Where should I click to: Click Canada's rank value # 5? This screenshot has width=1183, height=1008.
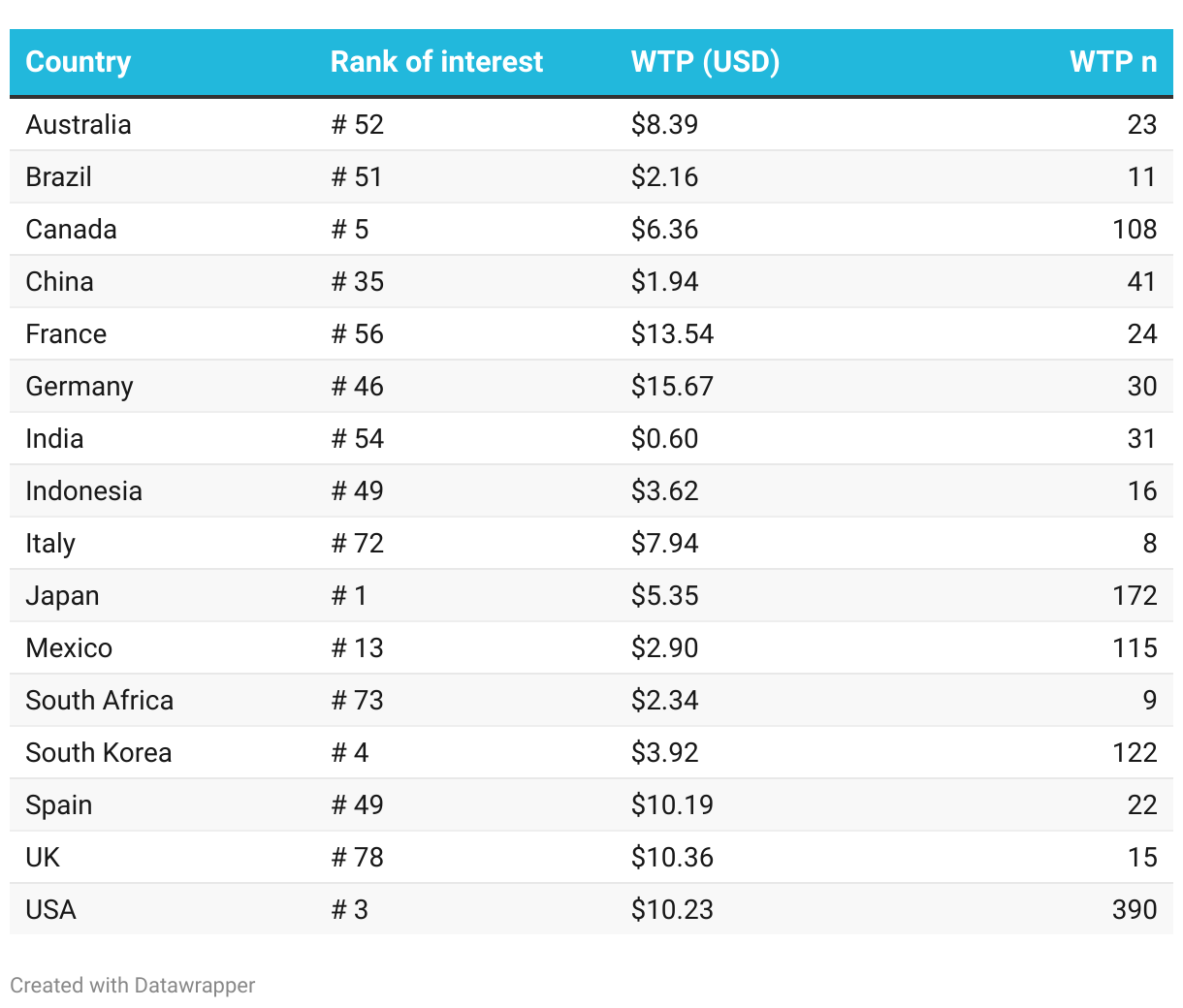point(350,230)
